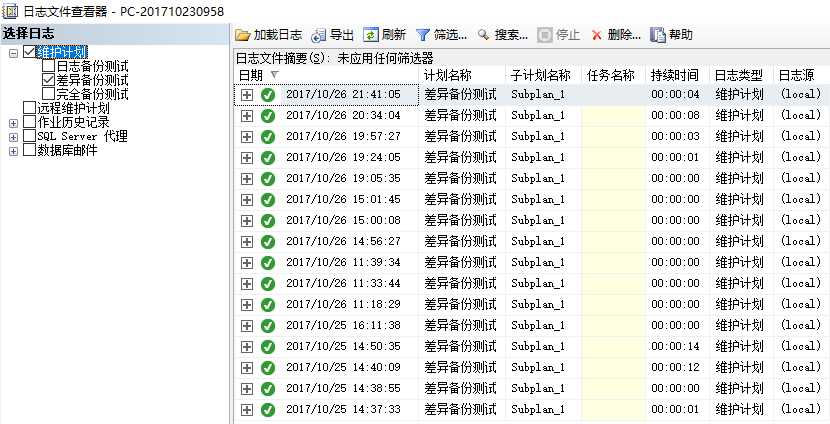Uncheck the 维护计划 checkbox
This screenshot has height=424, width=830.
[29, 52]
